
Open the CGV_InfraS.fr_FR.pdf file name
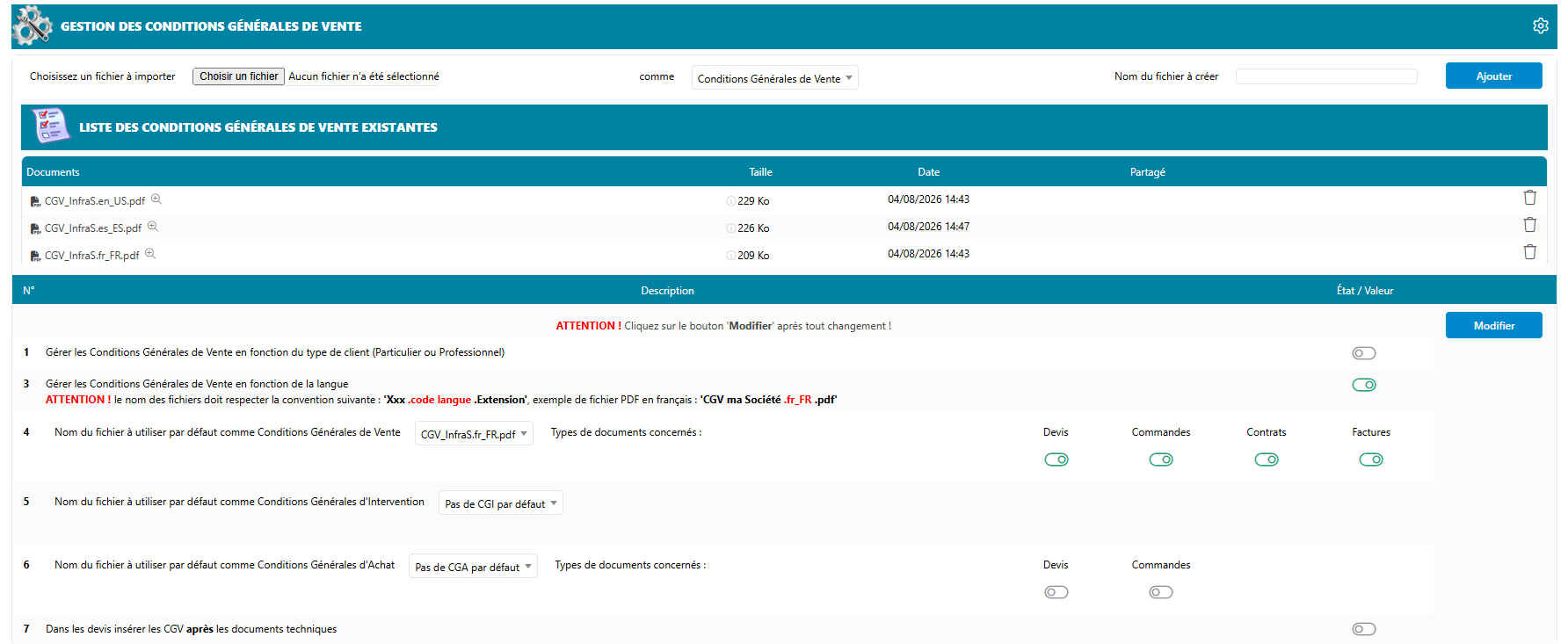click(91, 256)
